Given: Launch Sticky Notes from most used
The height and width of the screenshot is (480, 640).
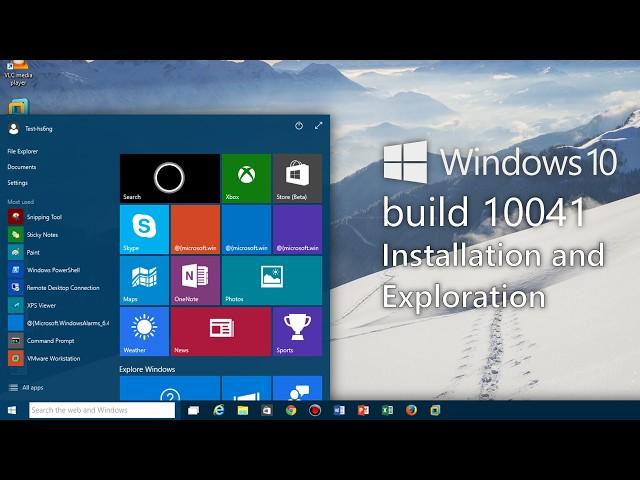Looking at the screenshot, I should 33,235.
